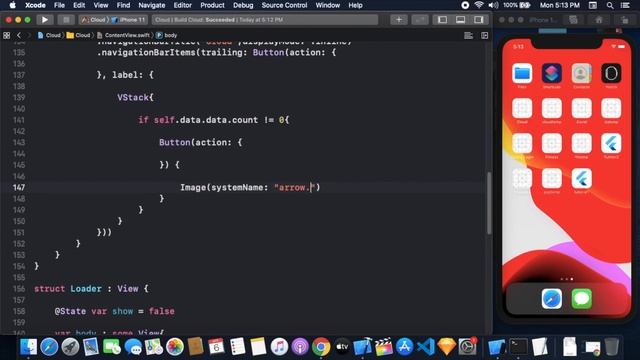
Task: Launch Messages from the Simulator dock
Action: point(582,299)
